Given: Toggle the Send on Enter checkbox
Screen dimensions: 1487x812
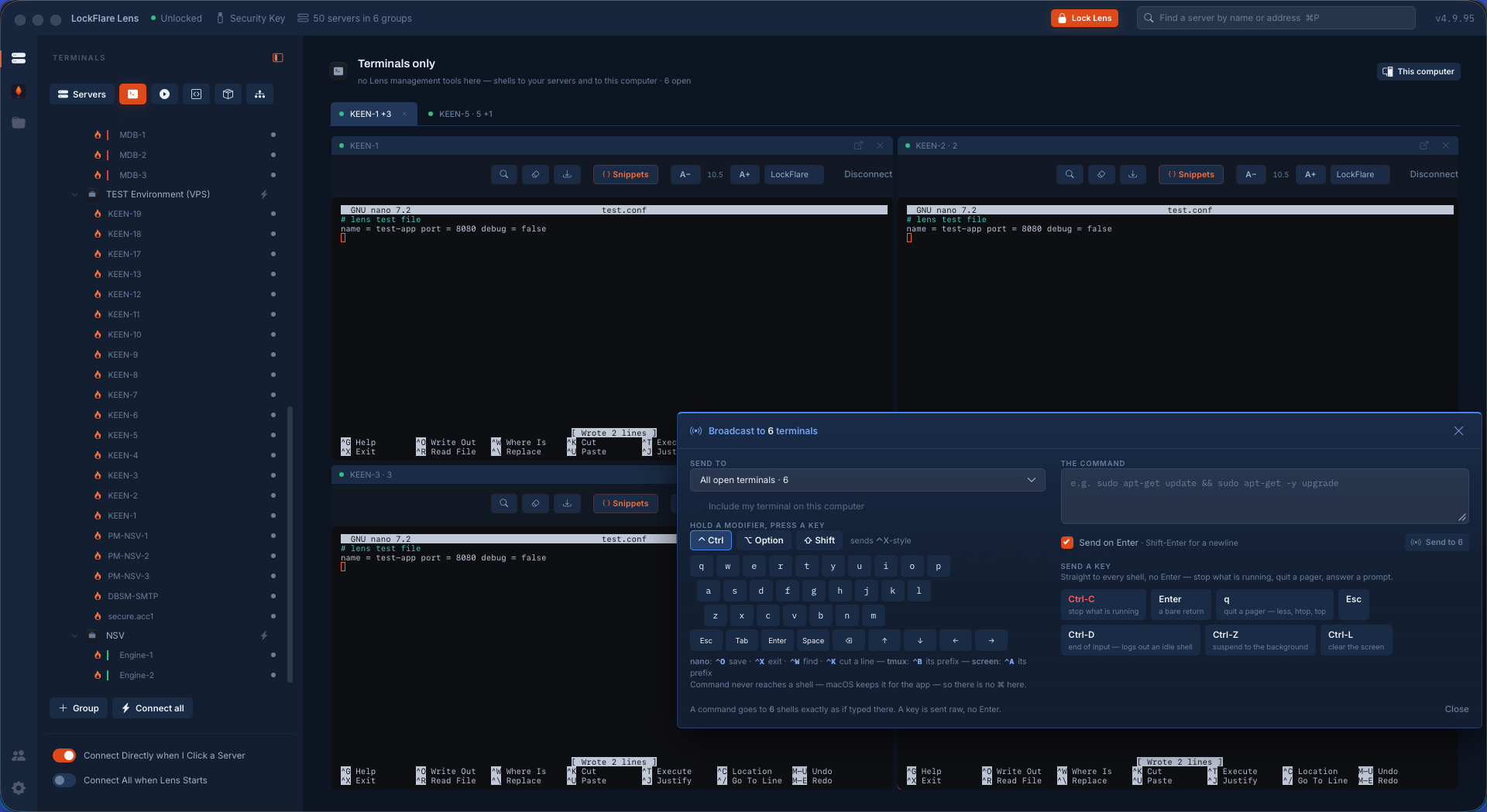Looking at the screenshot, I should pyautogui.click(x=1067, y=543).
